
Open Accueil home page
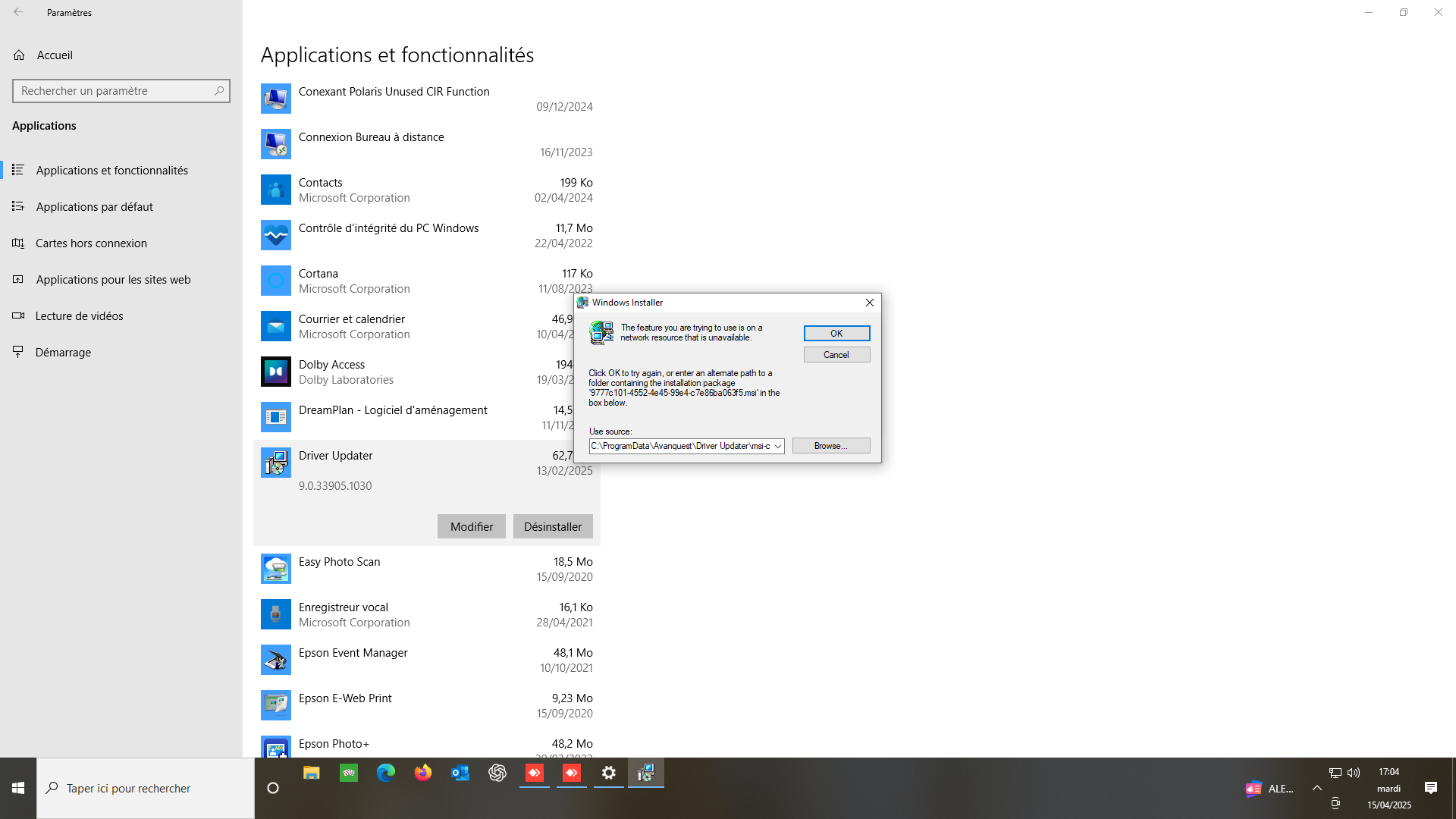point(55,55)
